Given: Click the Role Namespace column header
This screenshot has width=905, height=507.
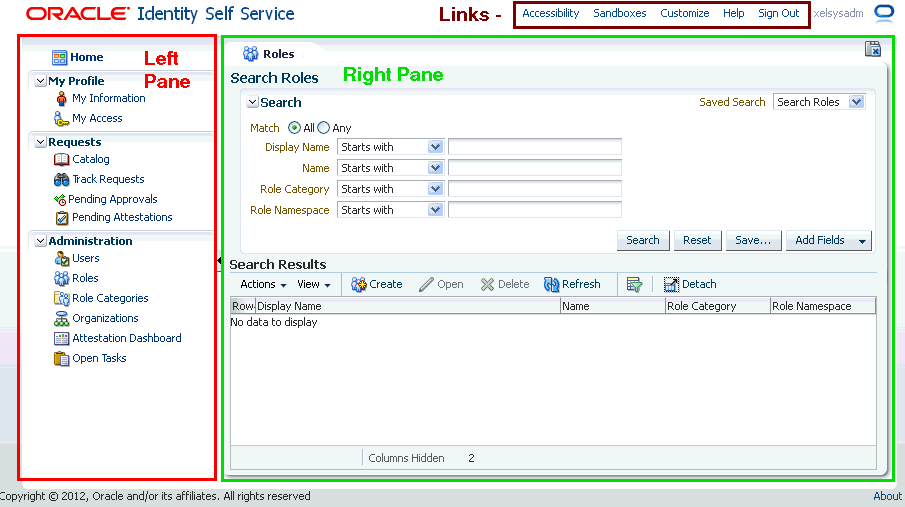Looking at the screenshot, I should click(x=822, y=306).
